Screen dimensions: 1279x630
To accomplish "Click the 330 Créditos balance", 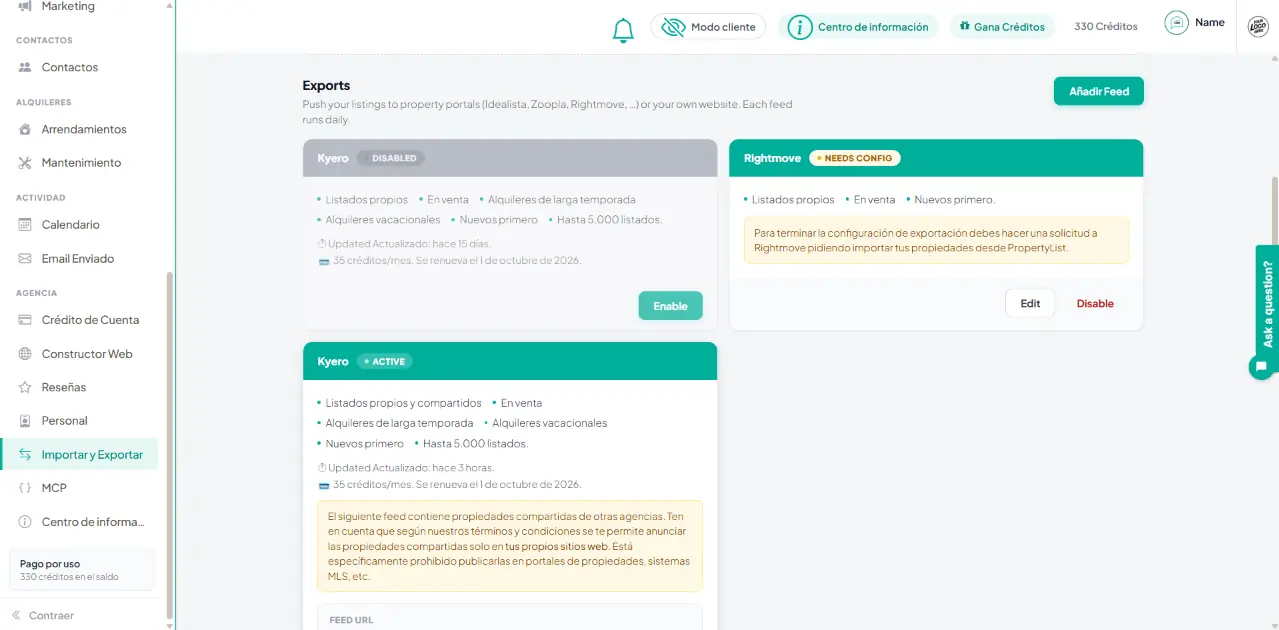I will (1105, 27).
